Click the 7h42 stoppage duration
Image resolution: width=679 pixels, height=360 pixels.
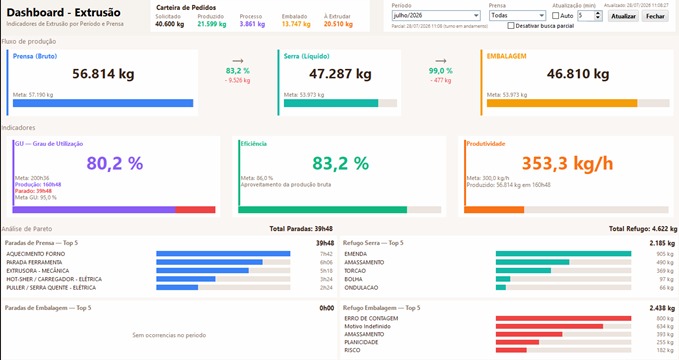point(326,254)
